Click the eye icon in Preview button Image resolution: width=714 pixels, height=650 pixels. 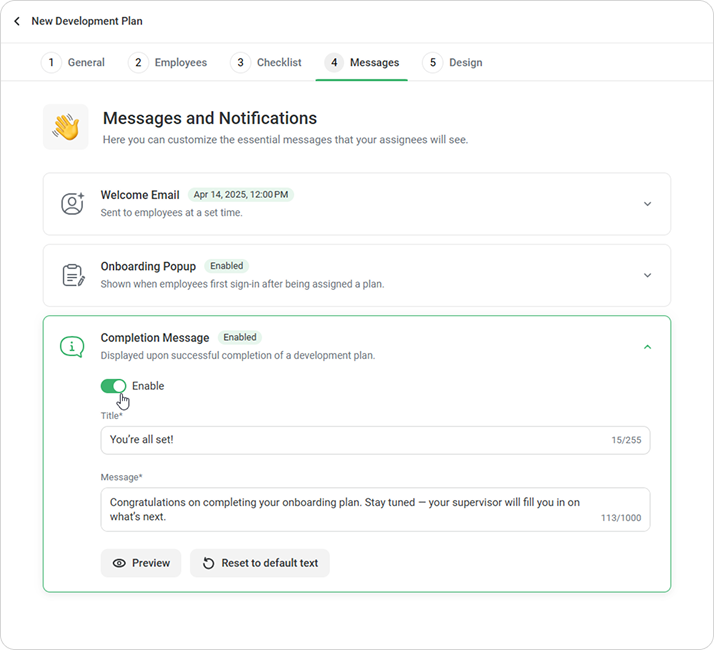tap(119, 563)
